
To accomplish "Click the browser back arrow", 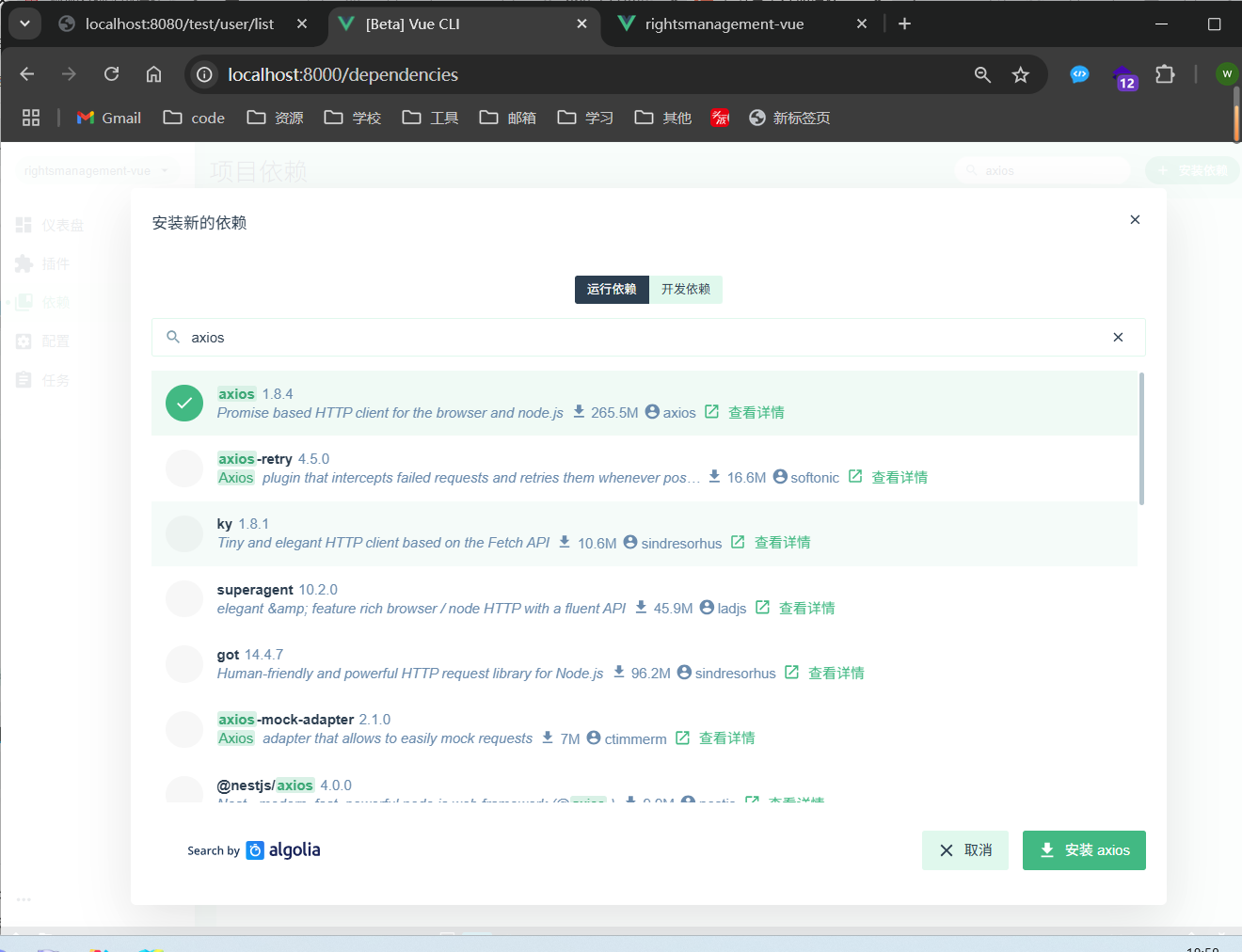I will click(26, 74).
